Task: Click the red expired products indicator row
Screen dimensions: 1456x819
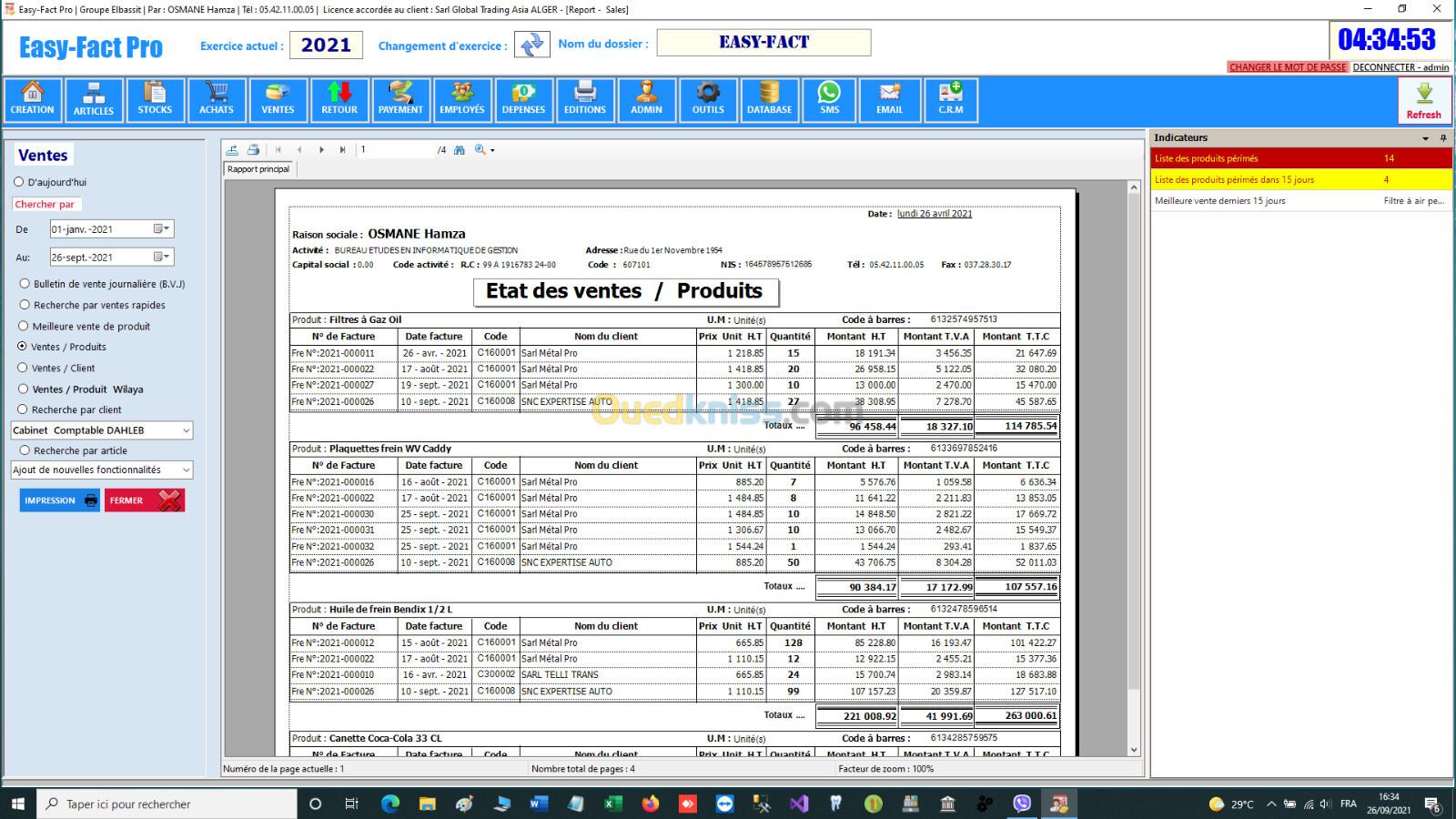Action: pos(1299,158)
